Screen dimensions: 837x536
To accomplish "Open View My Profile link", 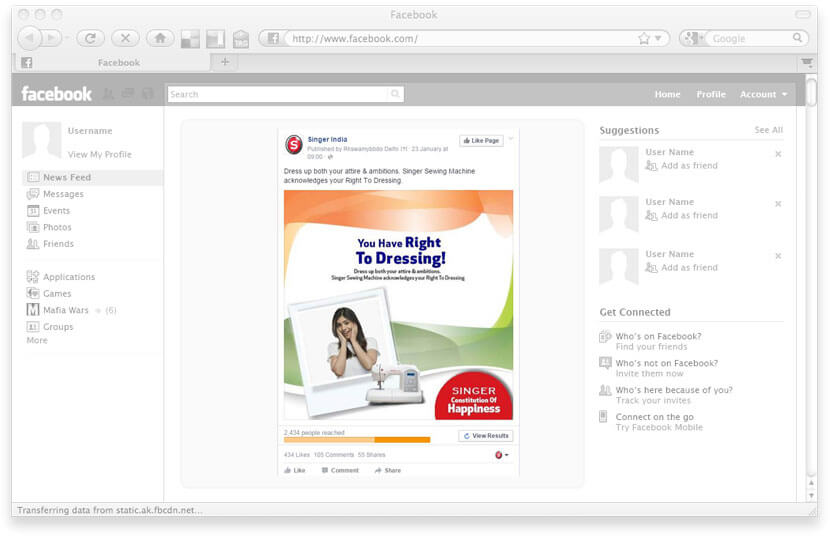I will (99, 154).
